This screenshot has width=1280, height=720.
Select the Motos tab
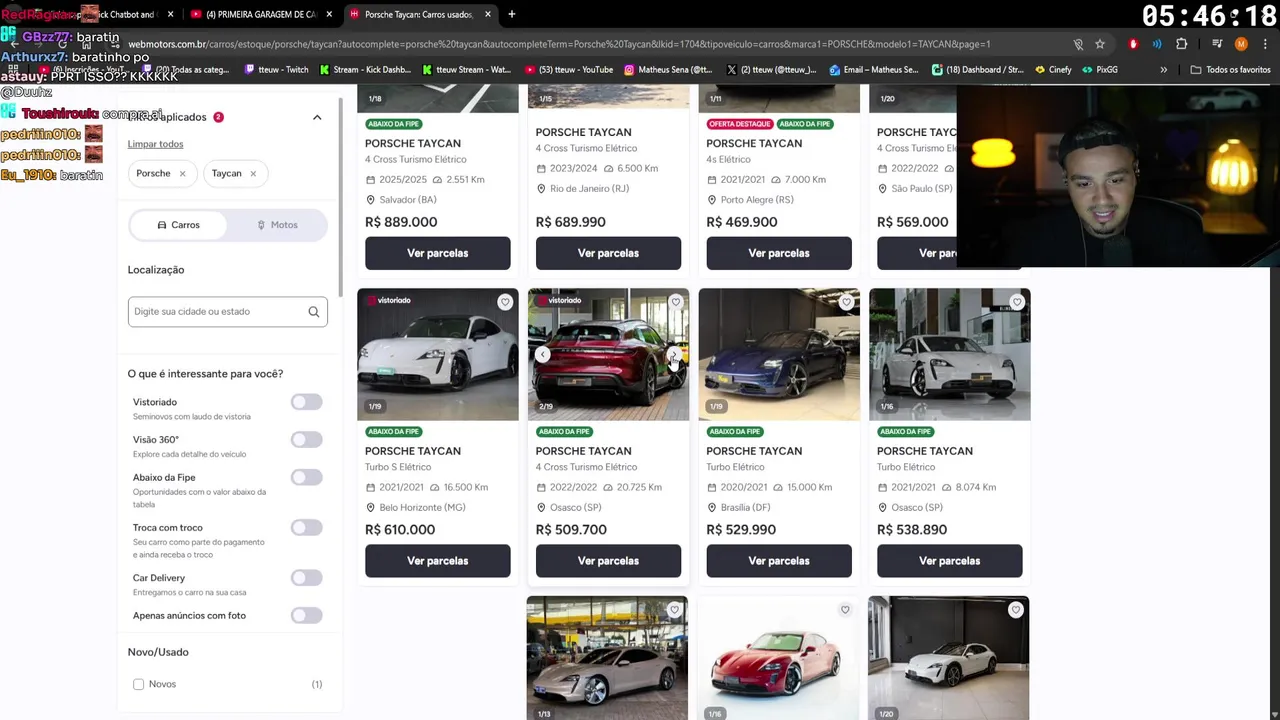(x=277, y=225)
